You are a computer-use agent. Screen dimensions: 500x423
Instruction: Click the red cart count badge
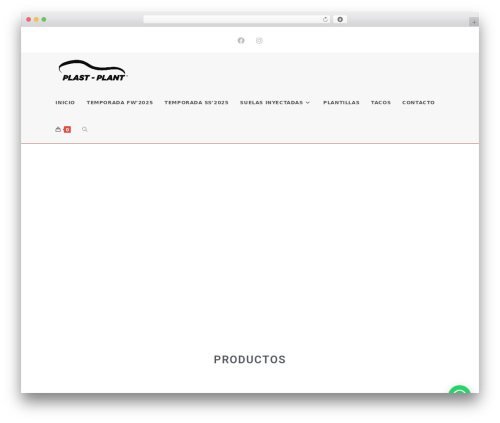coord(67,129)
